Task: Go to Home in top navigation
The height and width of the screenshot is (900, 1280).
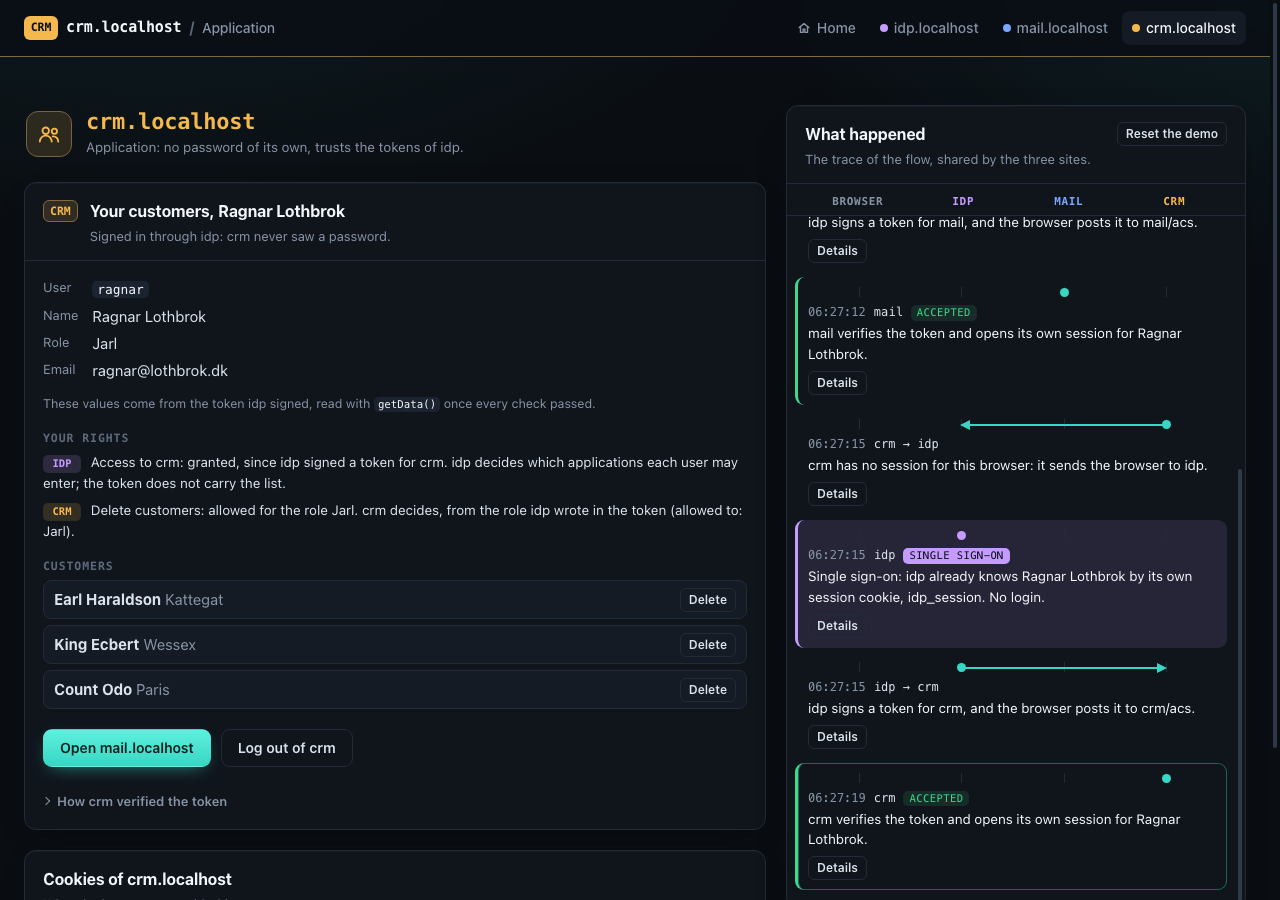Action: [x=827, y=28]
